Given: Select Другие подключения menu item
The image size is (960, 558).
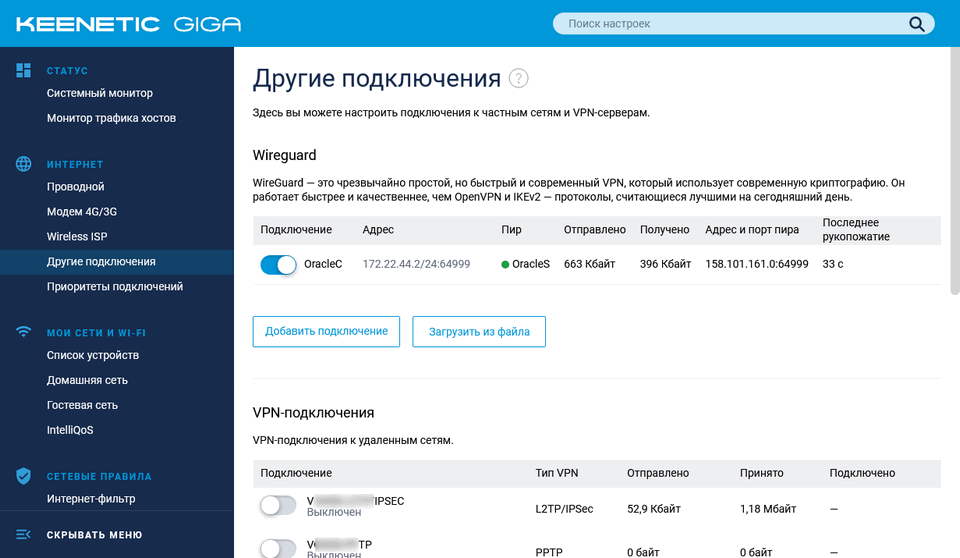Looking at the screenshot, I should point(117,262).
